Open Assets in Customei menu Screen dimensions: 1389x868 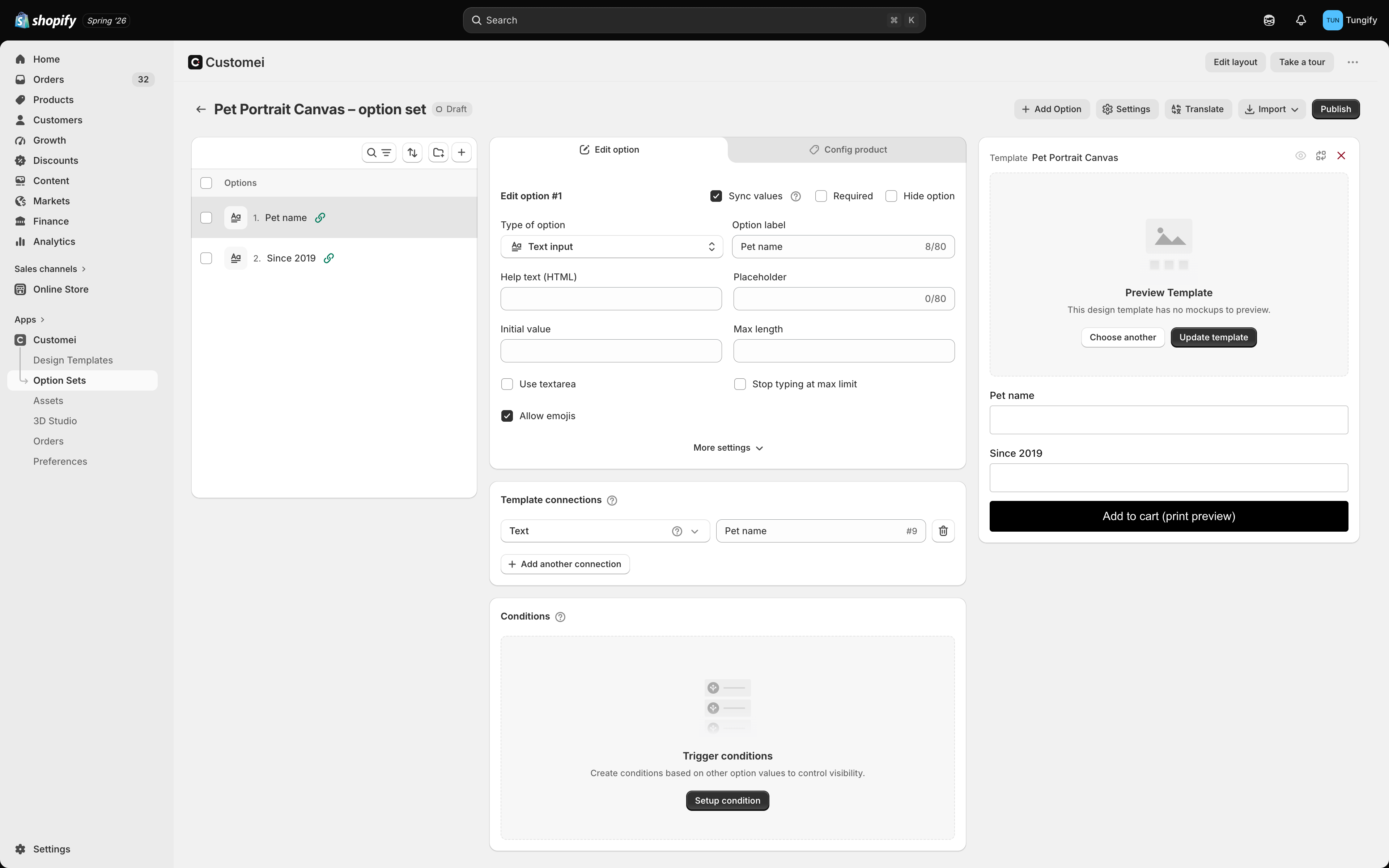click(48, 401)
